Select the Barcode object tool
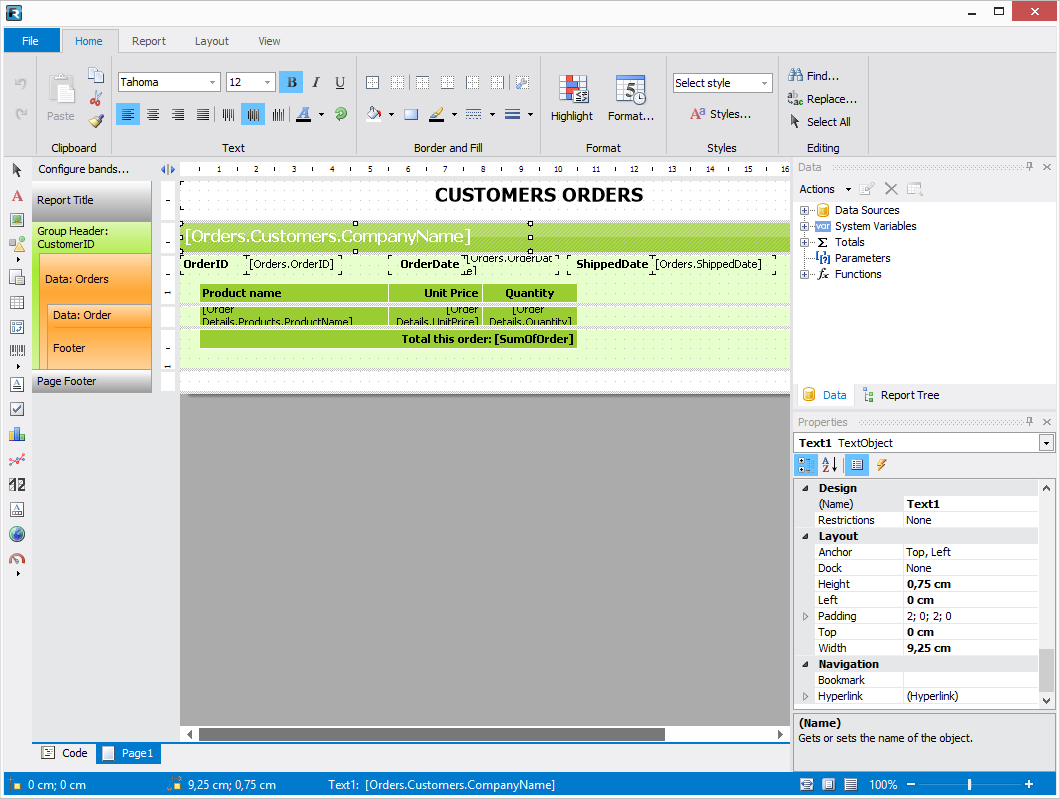 (x=16, y=350)
